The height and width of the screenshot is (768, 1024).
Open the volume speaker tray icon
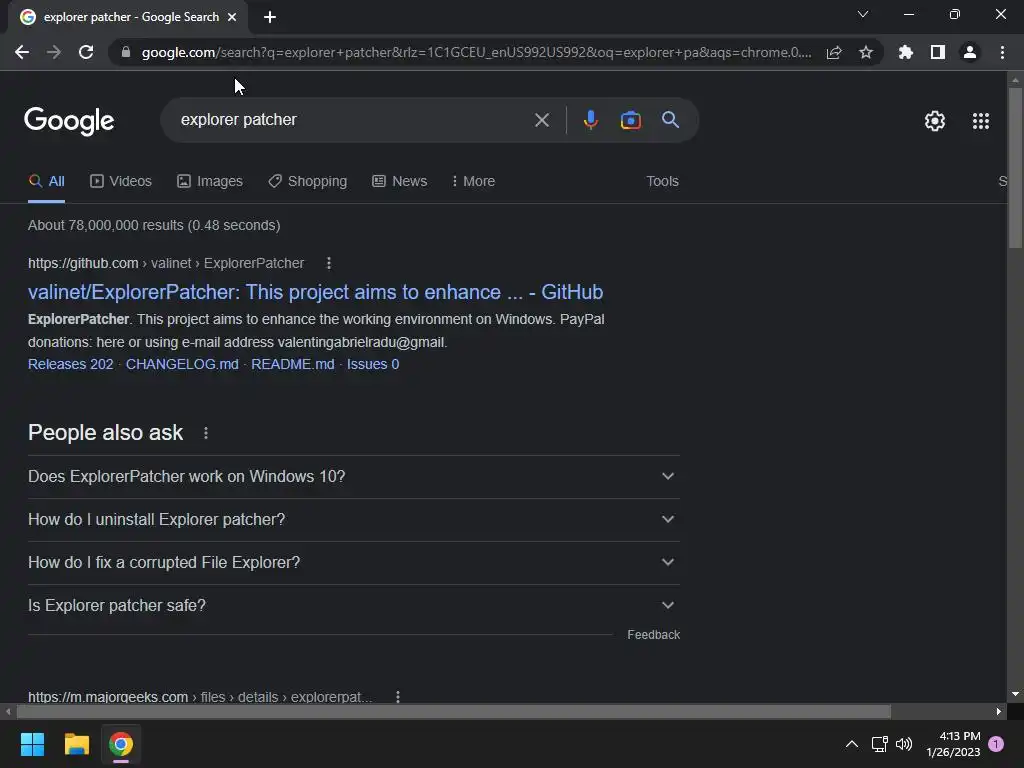(x=904, y=744)
